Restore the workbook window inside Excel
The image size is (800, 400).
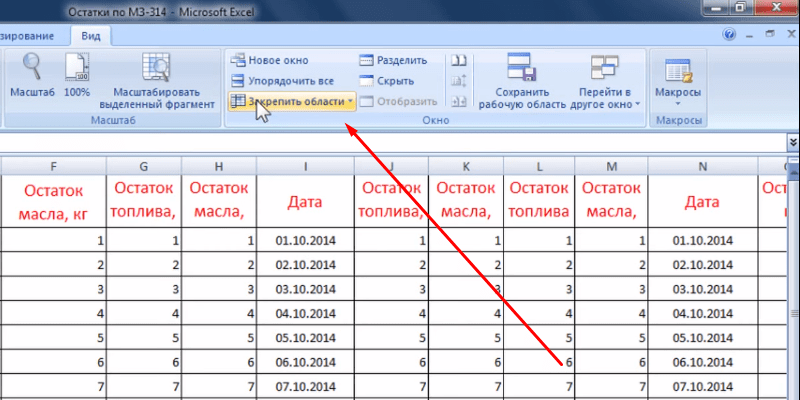click(x=769, y=34)
